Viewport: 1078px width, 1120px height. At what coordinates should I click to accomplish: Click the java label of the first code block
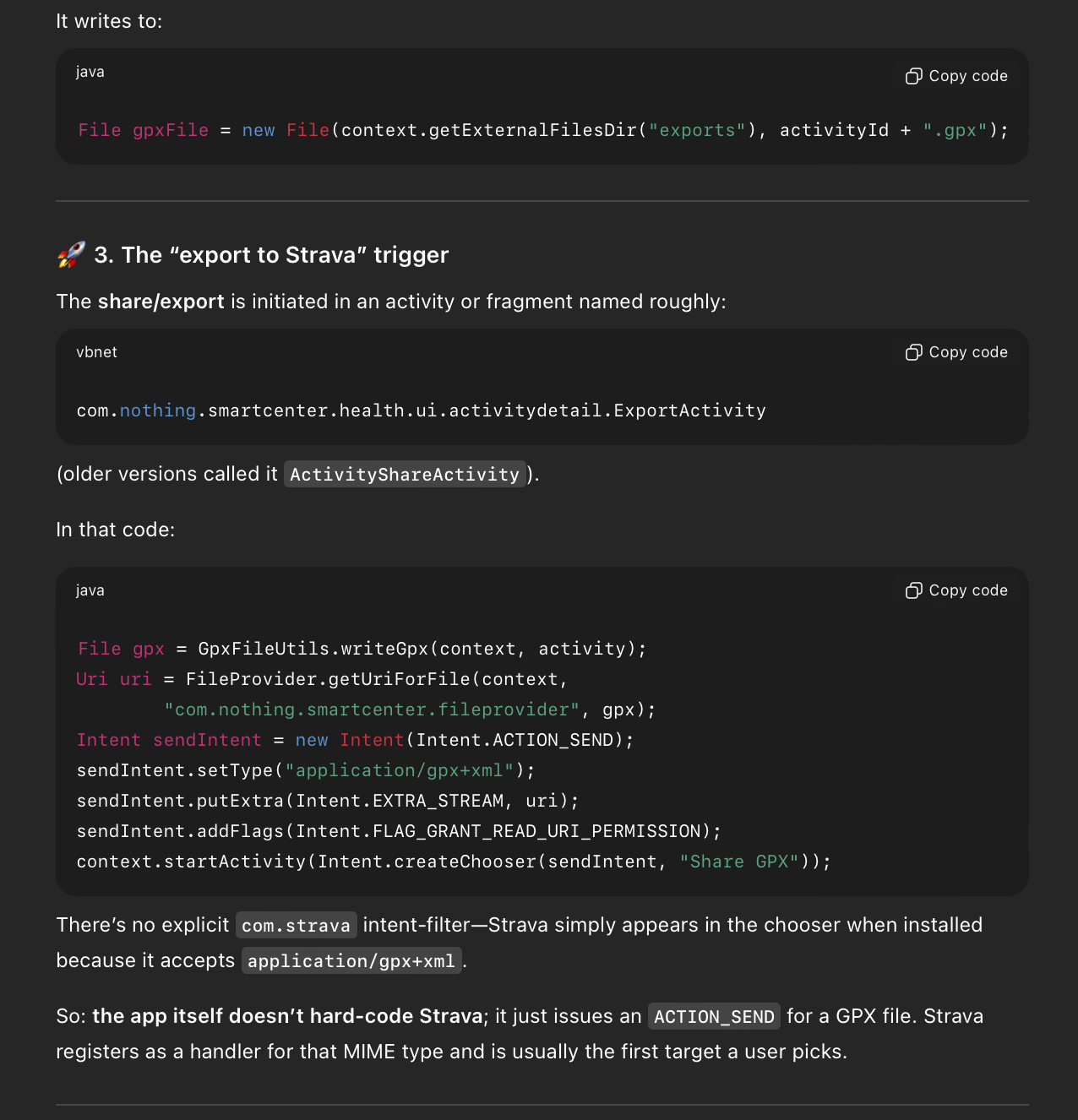tap(90, 72)
